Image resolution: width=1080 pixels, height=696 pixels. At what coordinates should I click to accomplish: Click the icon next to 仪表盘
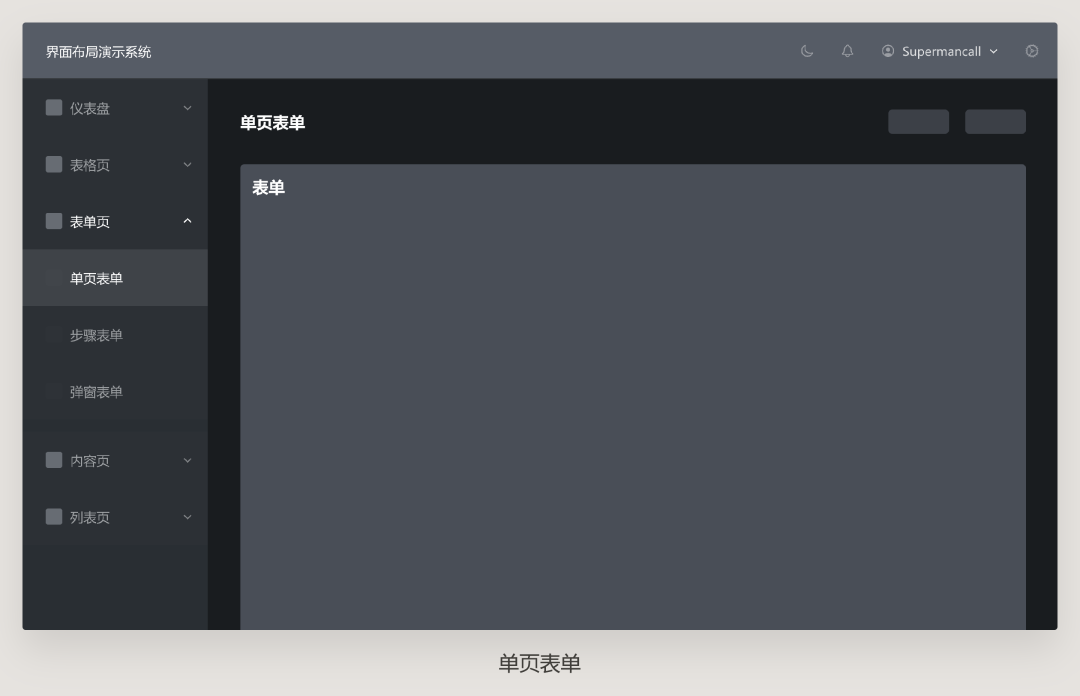[x=54, y=108]
